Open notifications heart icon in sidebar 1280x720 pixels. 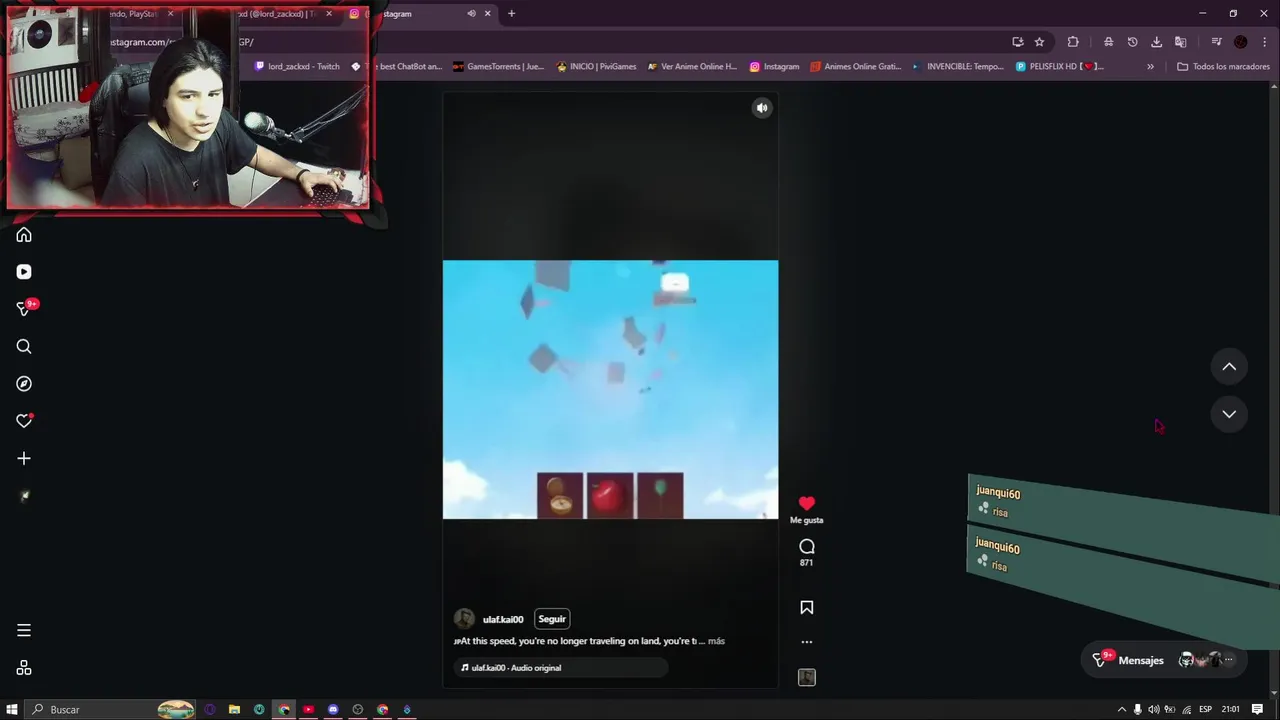(24, 421)
